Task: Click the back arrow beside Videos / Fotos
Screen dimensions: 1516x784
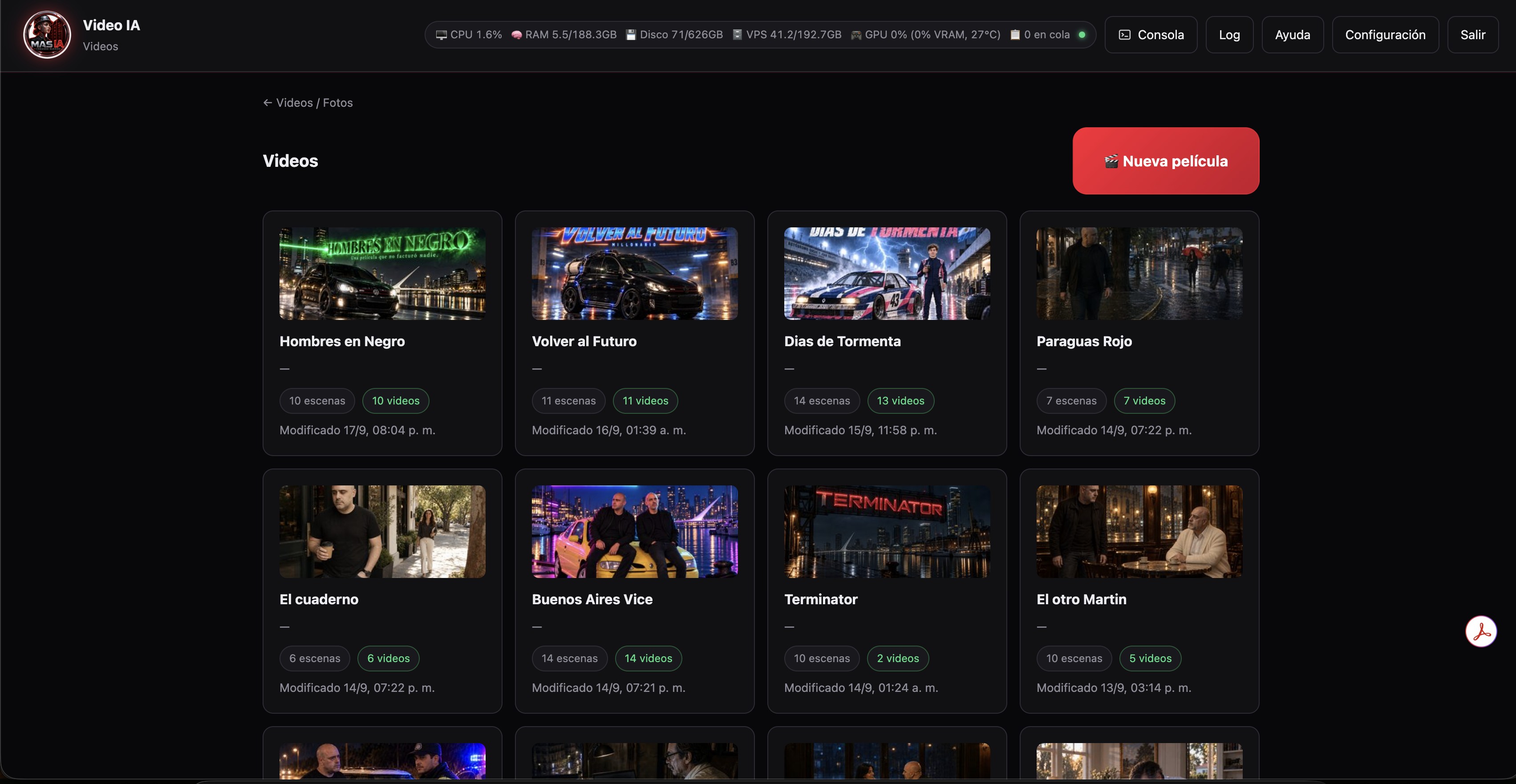Action: point(268,103)
